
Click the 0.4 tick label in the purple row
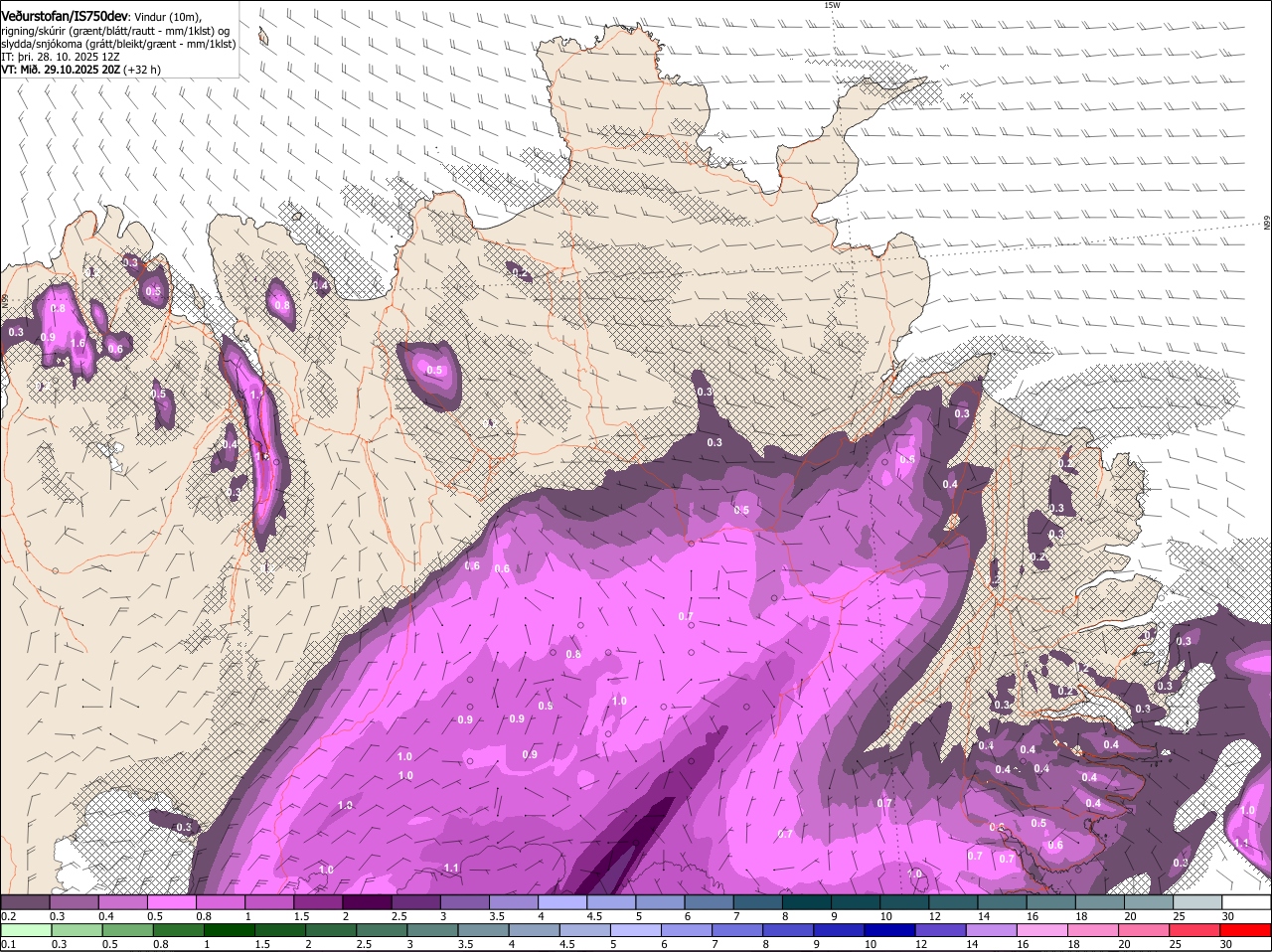(x=105, y=915)
